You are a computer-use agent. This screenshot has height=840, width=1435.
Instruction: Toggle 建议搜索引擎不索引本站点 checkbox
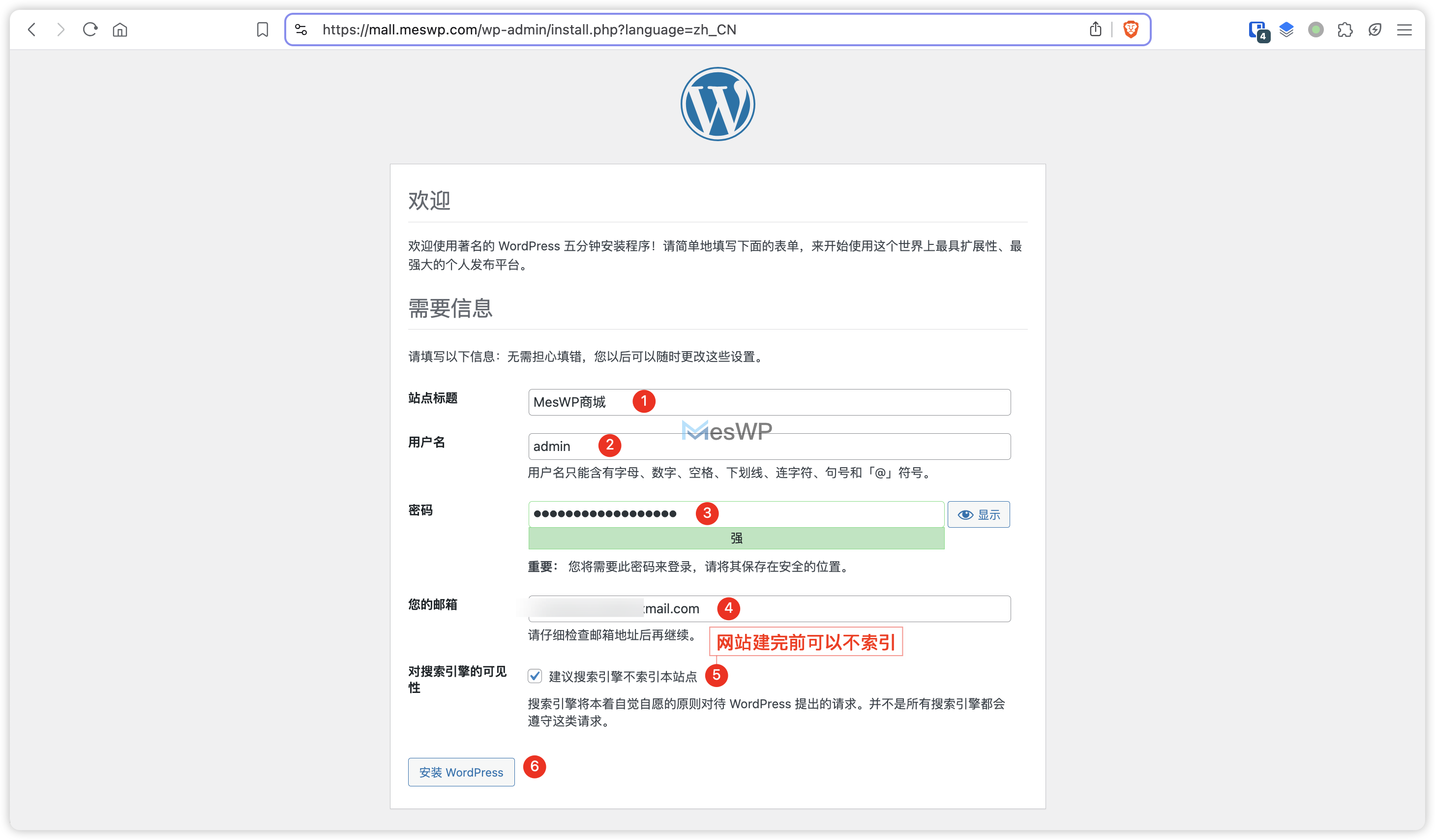(535, 676)
